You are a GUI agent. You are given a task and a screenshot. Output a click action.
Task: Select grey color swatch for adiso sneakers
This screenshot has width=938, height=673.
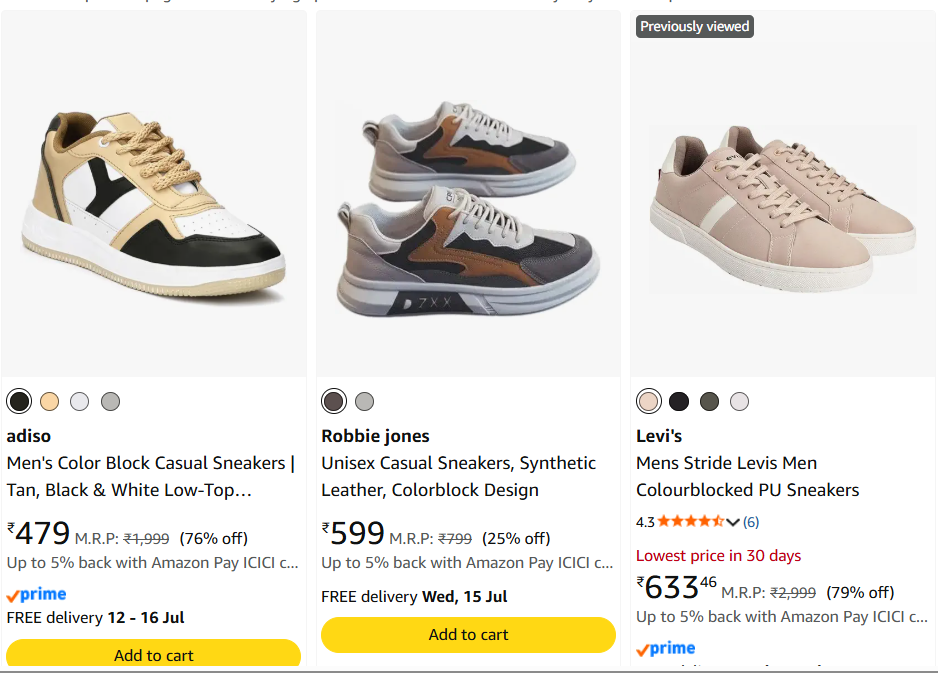click(110, 401)
